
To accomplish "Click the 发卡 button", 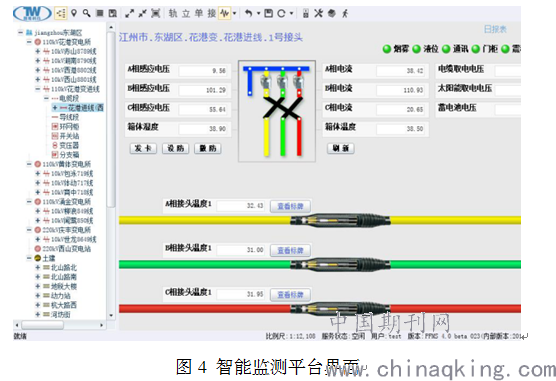I will pos(143,148).
